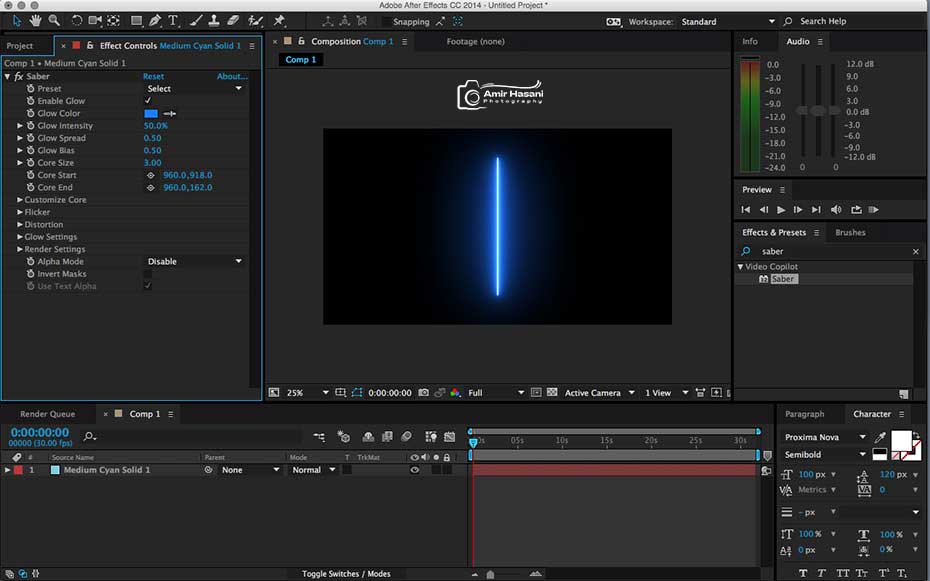Viewport: 930px width, 581px height.
Task: Select the Zoom magnifier tool
Action: tap(54, 21)
